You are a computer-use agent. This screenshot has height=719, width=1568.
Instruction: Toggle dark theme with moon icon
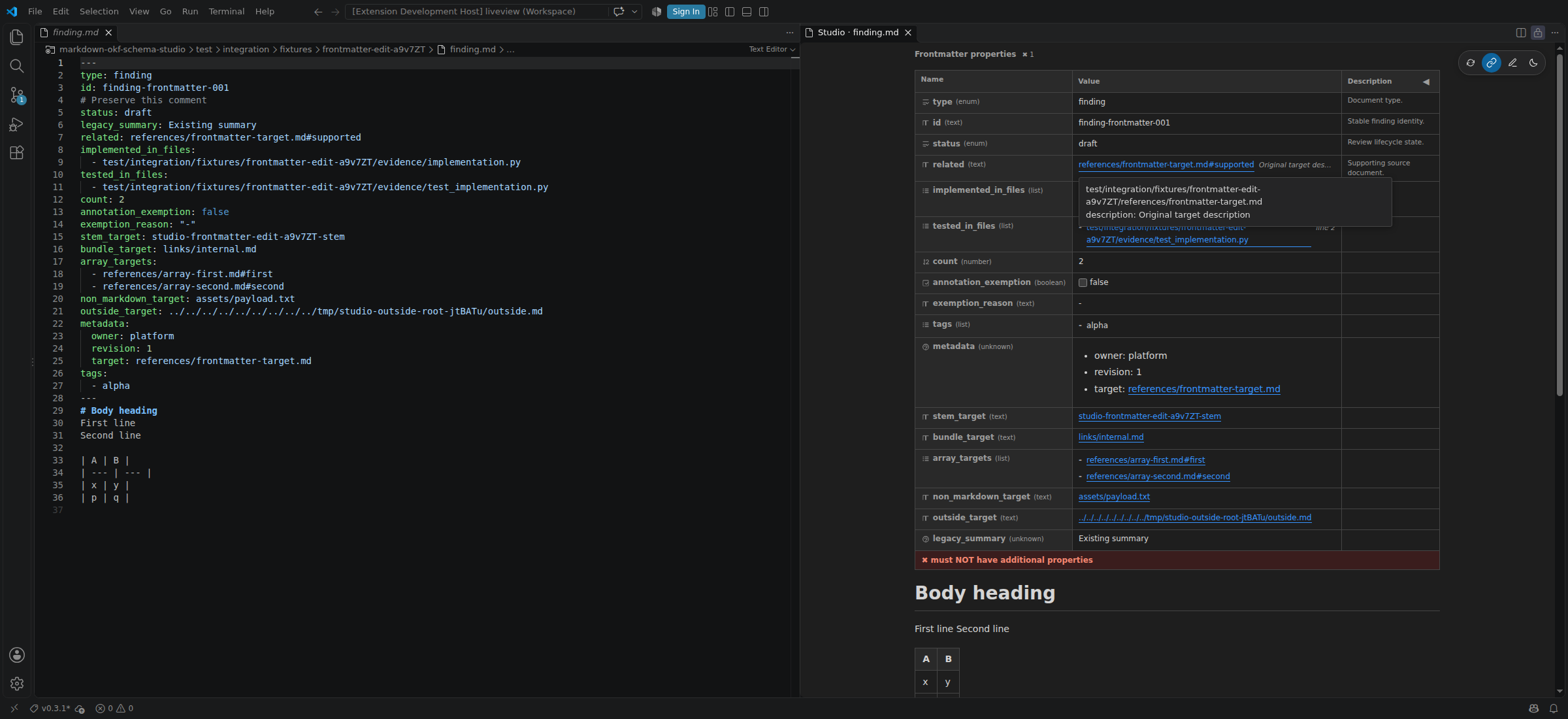pyautogui.click(x=1533, y=63)
